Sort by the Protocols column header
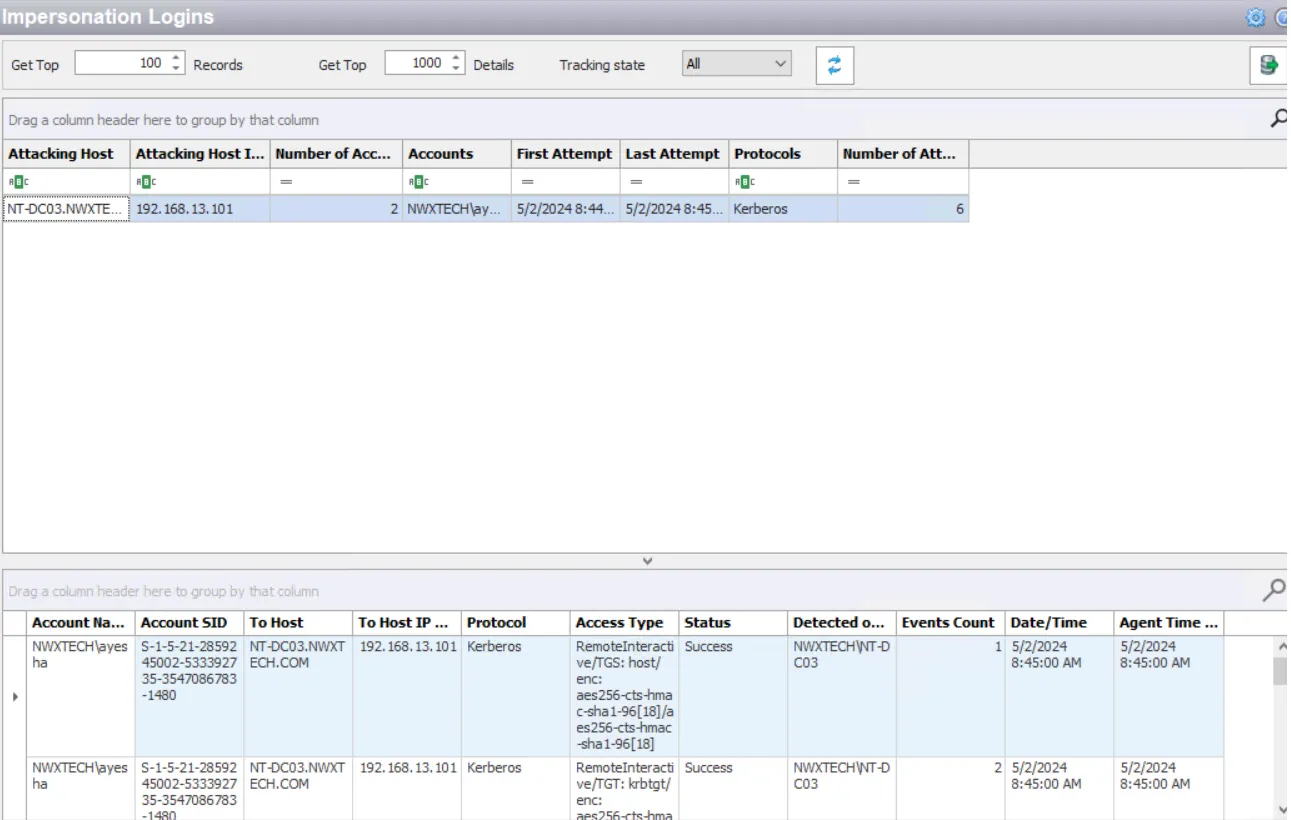 [766, 154]
